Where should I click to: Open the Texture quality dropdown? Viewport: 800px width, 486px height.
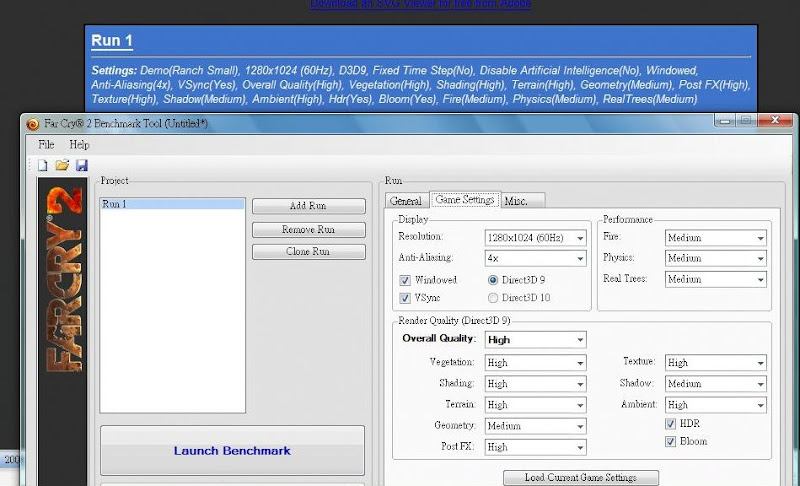point(715,363)
